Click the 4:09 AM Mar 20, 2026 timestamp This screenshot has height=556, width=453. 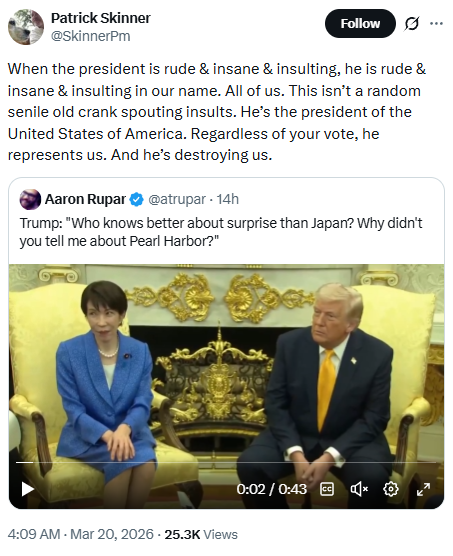(81, 534)
